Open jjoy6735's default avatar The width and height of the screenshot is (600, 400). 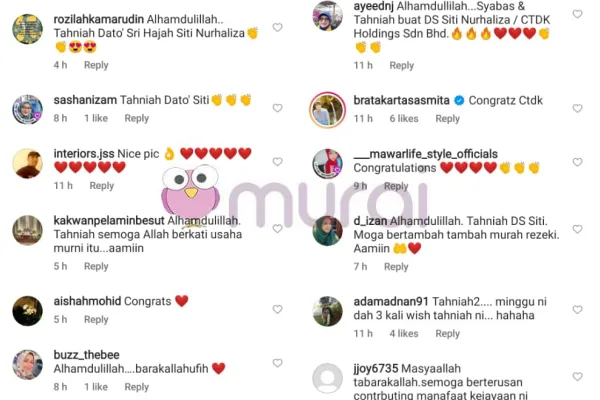click(327, 378)
